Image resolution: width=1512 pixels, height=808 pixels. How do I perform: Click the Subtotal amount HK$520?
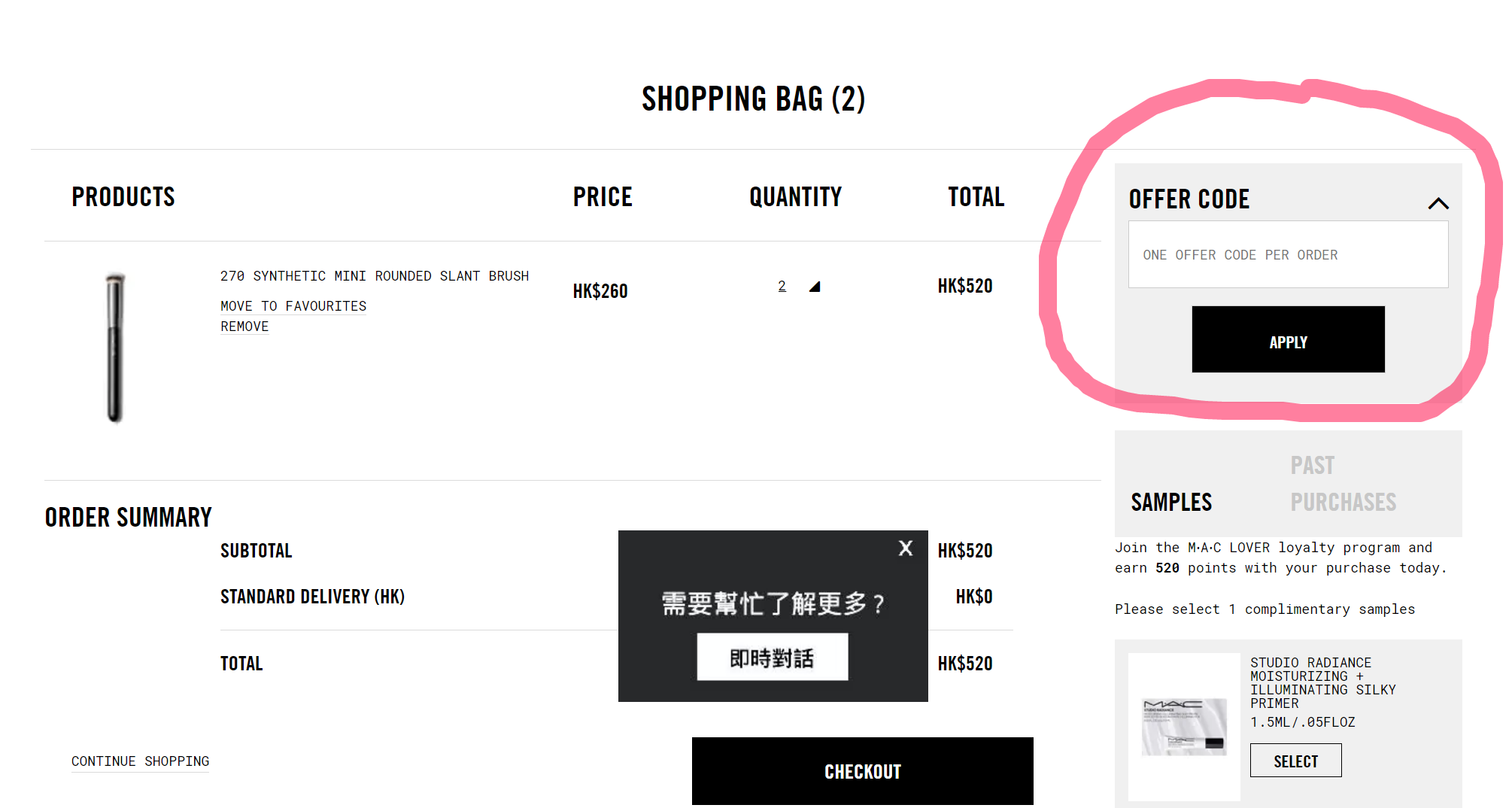point(965,550)
